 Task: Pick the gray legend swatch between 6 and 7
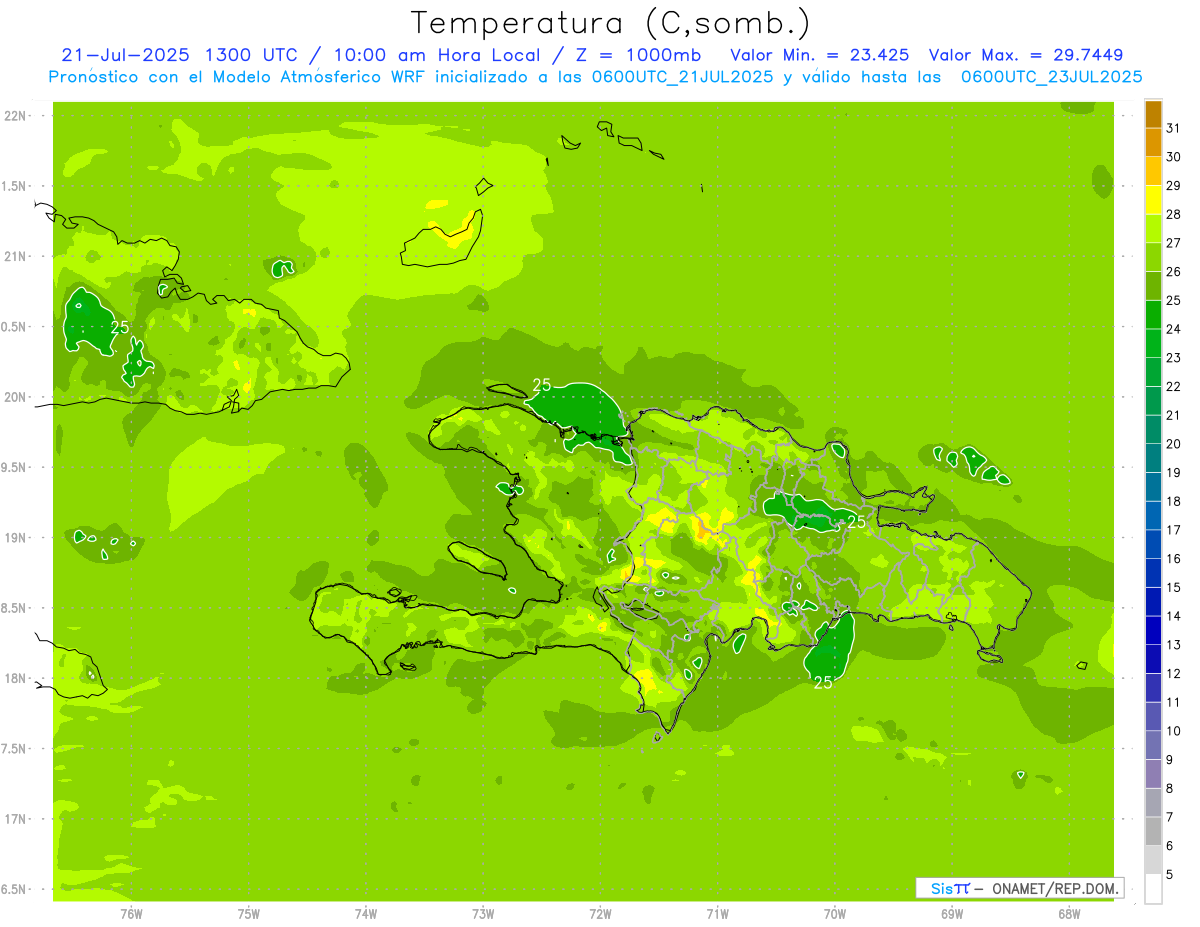coord(1153,831)
